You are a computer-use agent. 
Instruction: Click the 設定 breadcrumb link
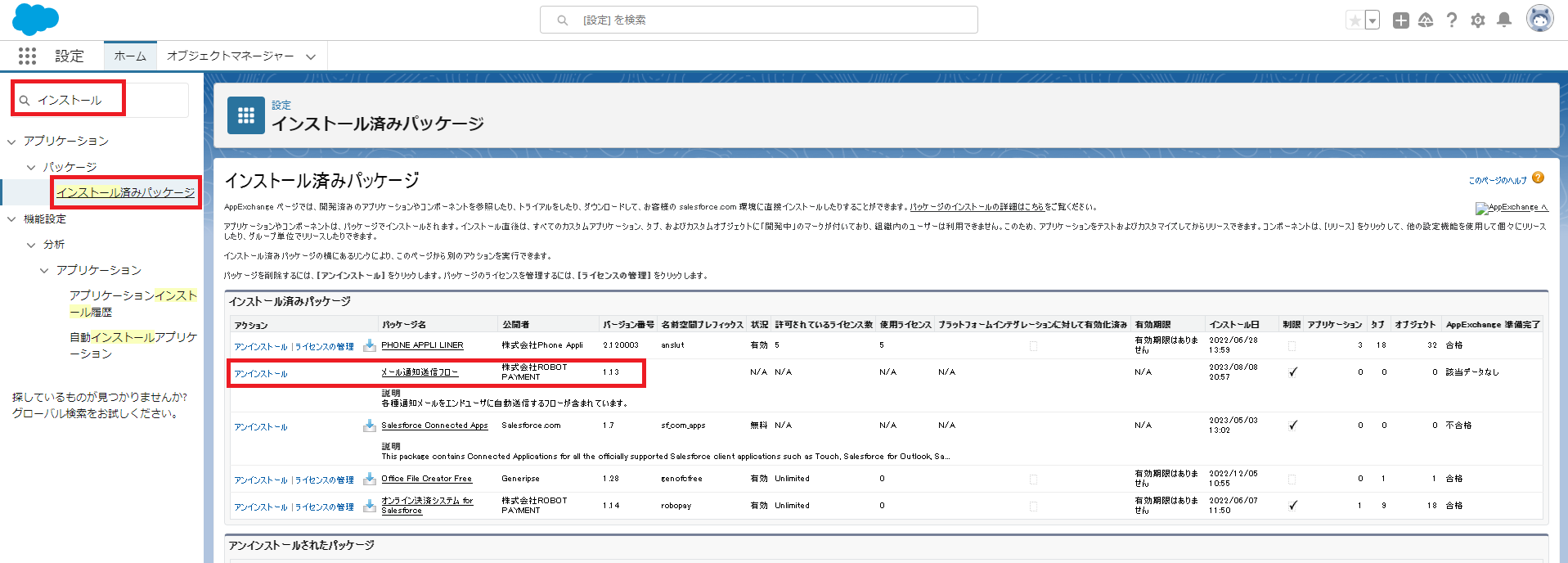pyautogui.click(x=281, y=105)
